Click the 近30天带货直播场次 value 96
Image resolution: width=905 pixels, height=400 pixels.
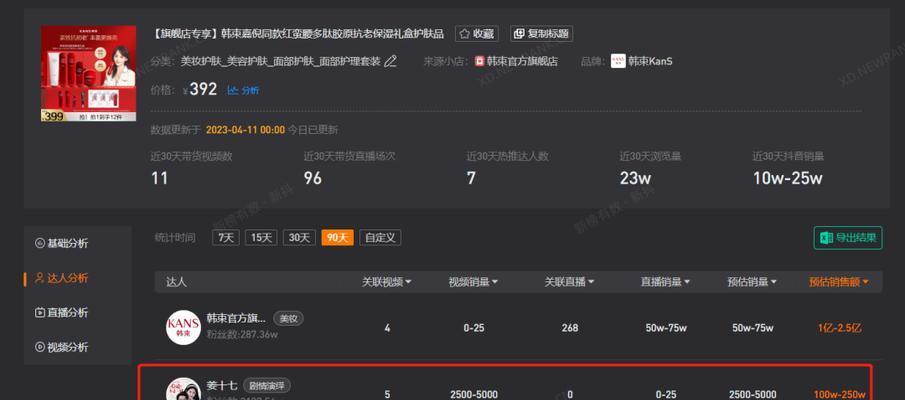(313, 178)
